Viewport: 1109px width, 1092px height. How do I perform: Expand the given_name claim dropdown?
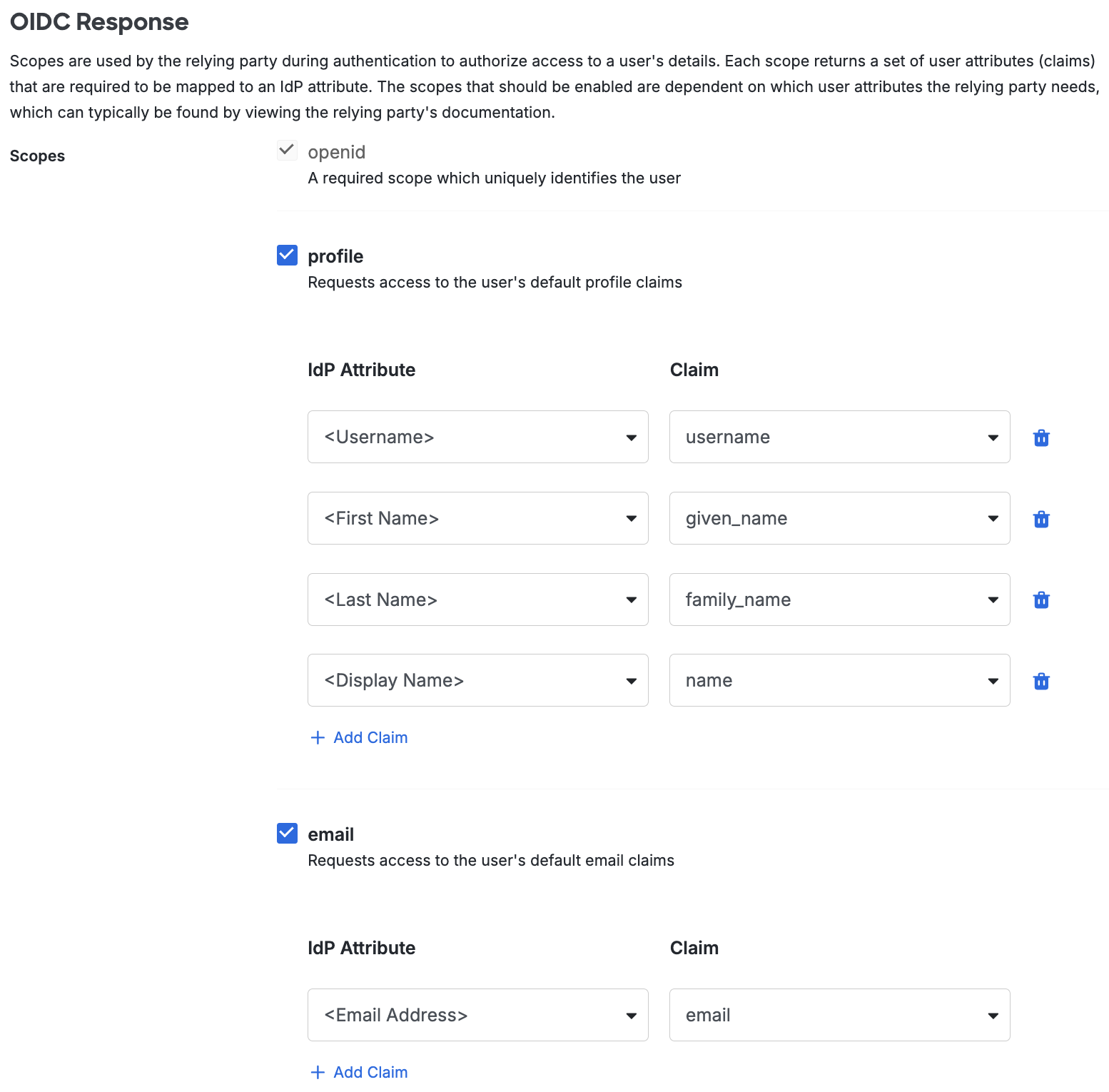click(993, 518)
